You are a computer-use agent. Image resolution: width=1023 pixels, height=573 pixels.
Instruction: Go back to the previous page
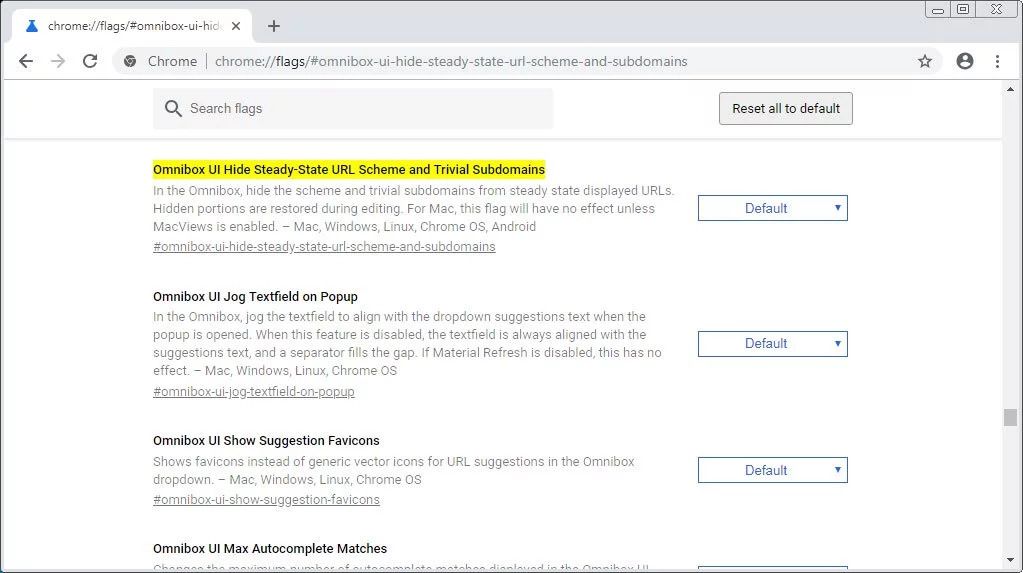[25, 61]
